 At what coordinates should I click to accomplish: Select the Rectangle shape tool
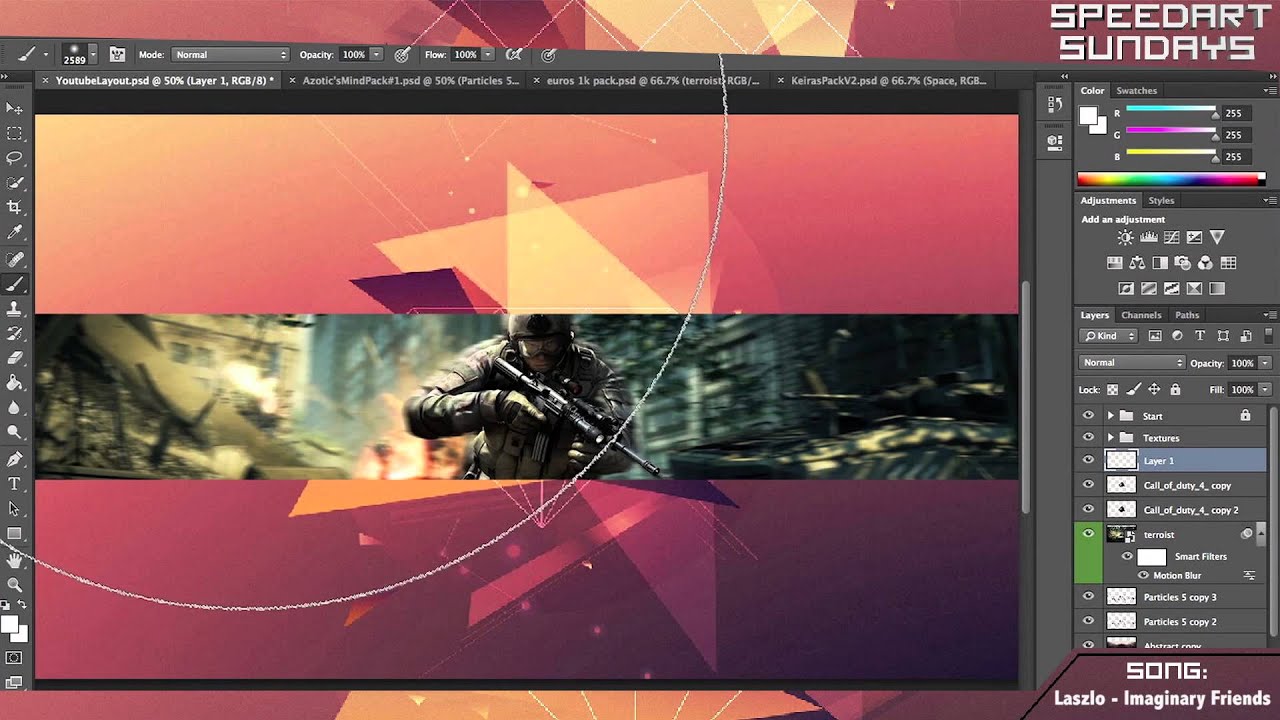[14, 534]
